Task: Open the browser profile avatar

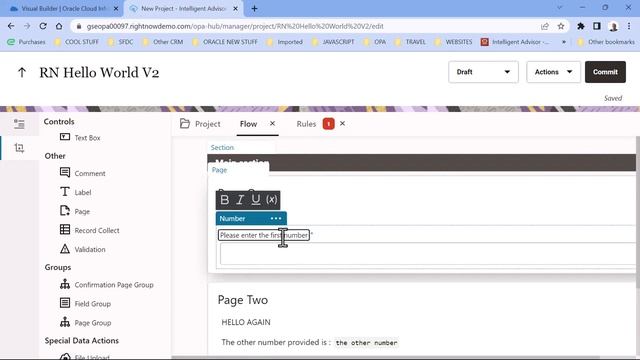Action: click(x=613, y=27)
